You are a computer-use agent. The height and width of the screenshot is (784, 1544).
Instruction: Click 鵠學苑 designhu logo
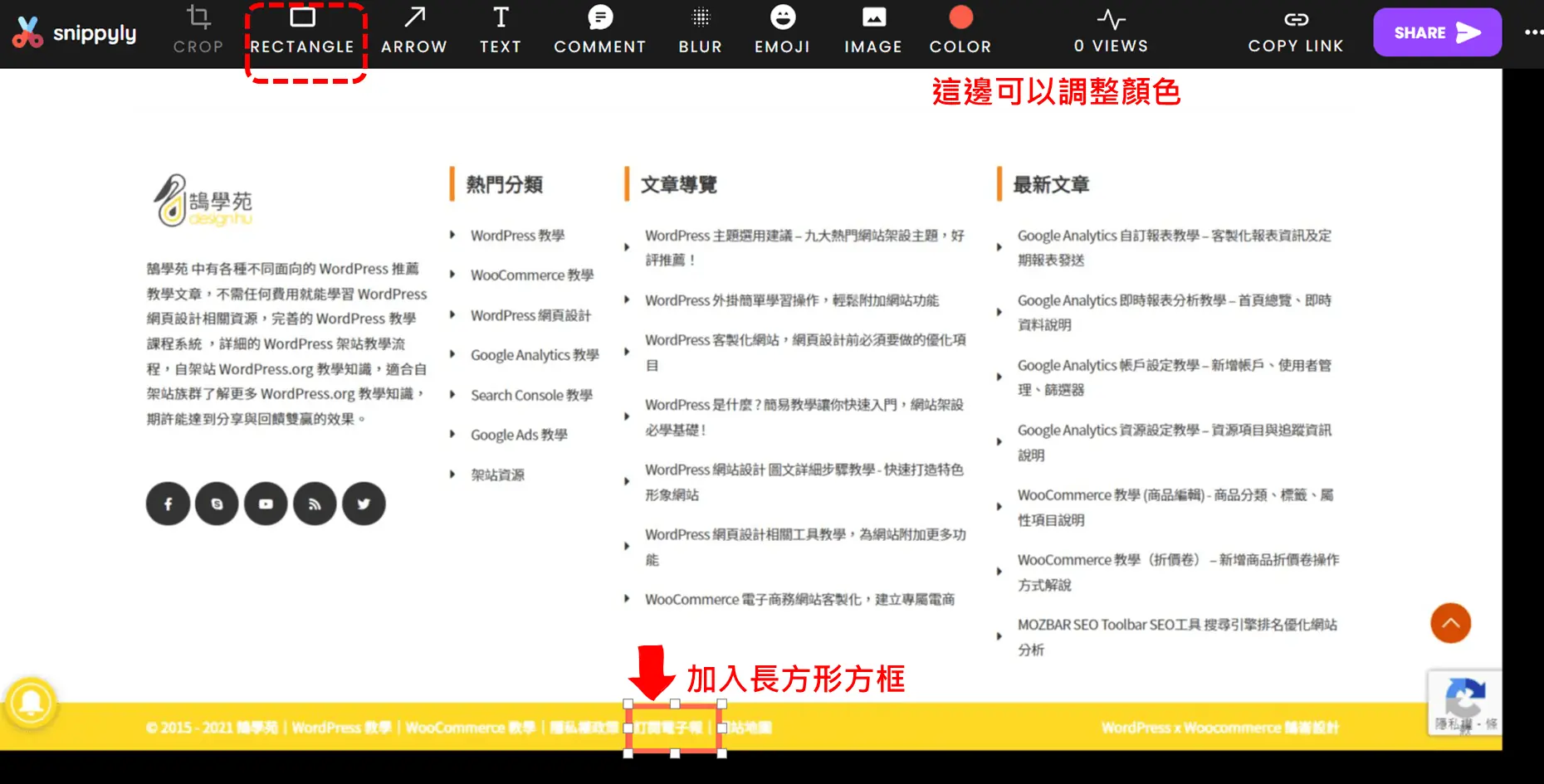point(203,201)
